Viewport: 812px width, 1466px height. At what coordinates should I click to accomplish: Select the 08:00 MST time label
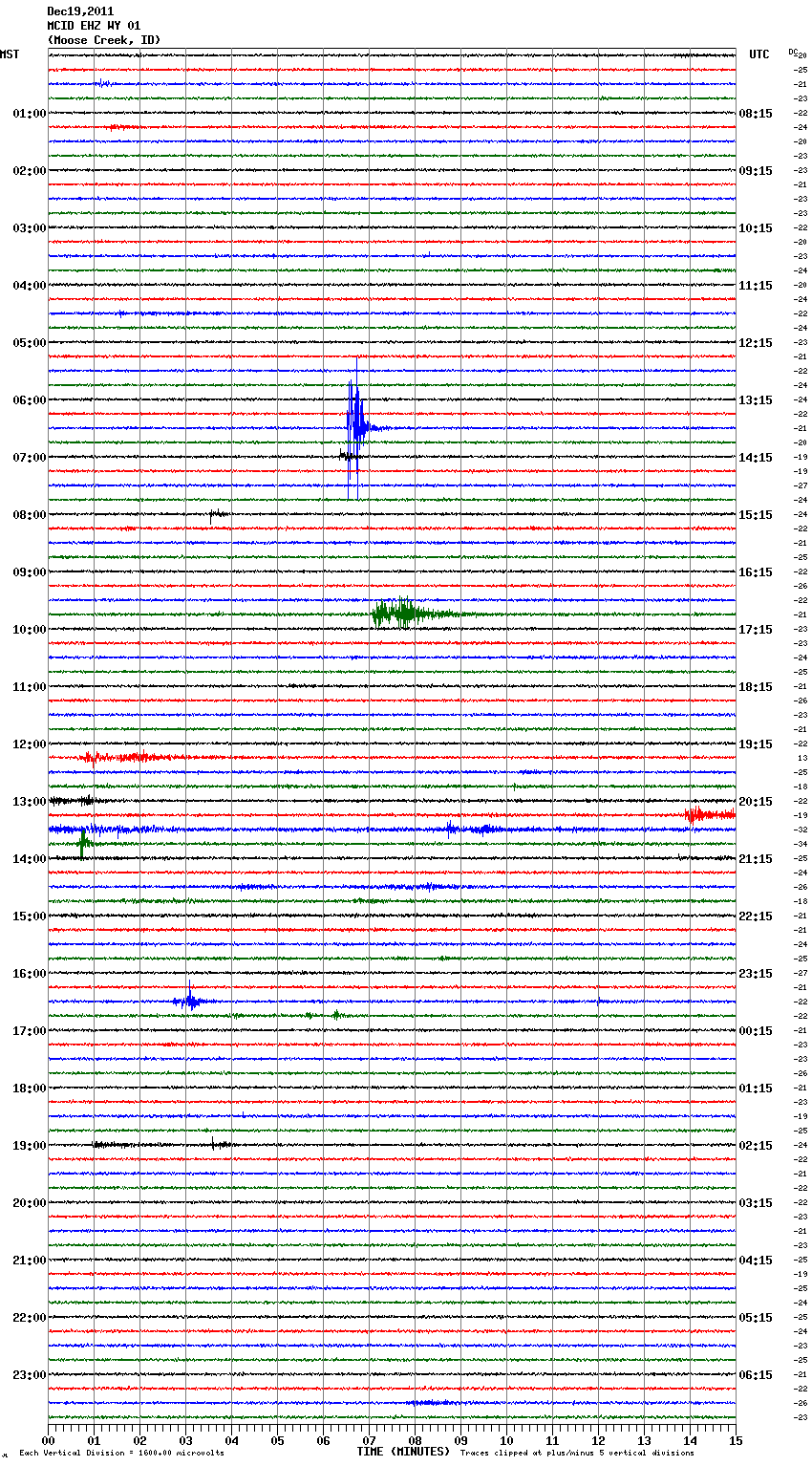pos(30,515)
